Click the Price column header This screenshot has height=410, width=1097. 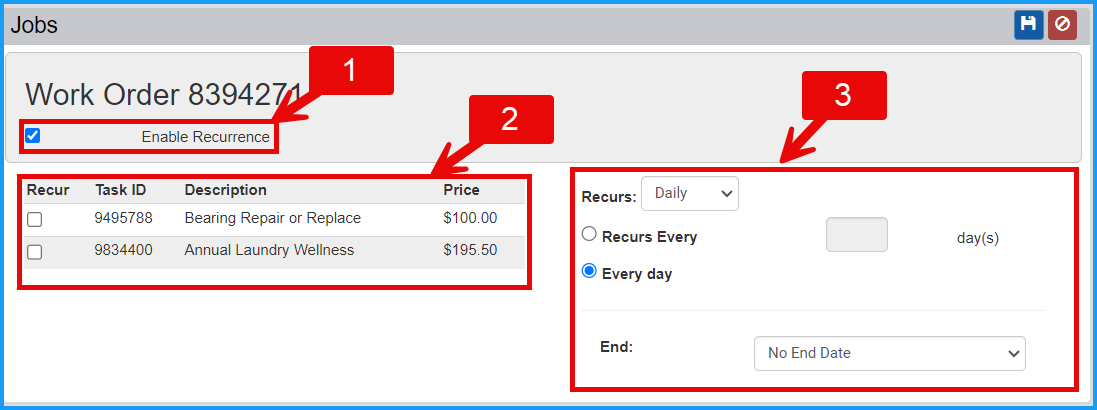(462, 190)
